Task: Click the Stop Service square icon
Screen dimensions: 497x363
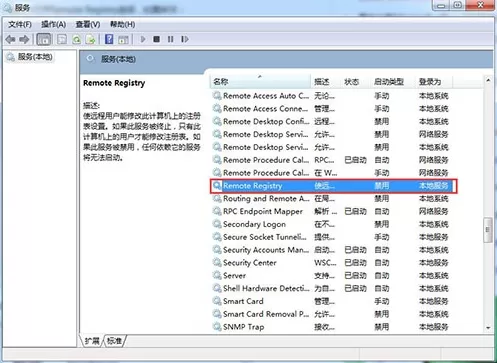Action: tap(156, 39)
